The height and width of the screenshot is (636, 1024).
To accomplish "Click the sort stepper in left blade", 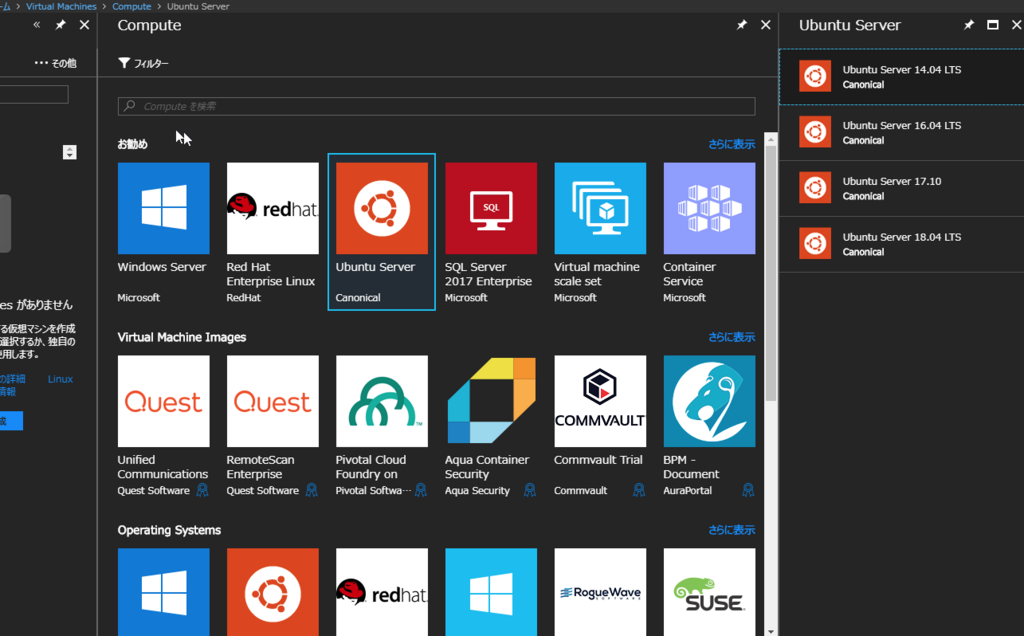I will tap(69, 152).
